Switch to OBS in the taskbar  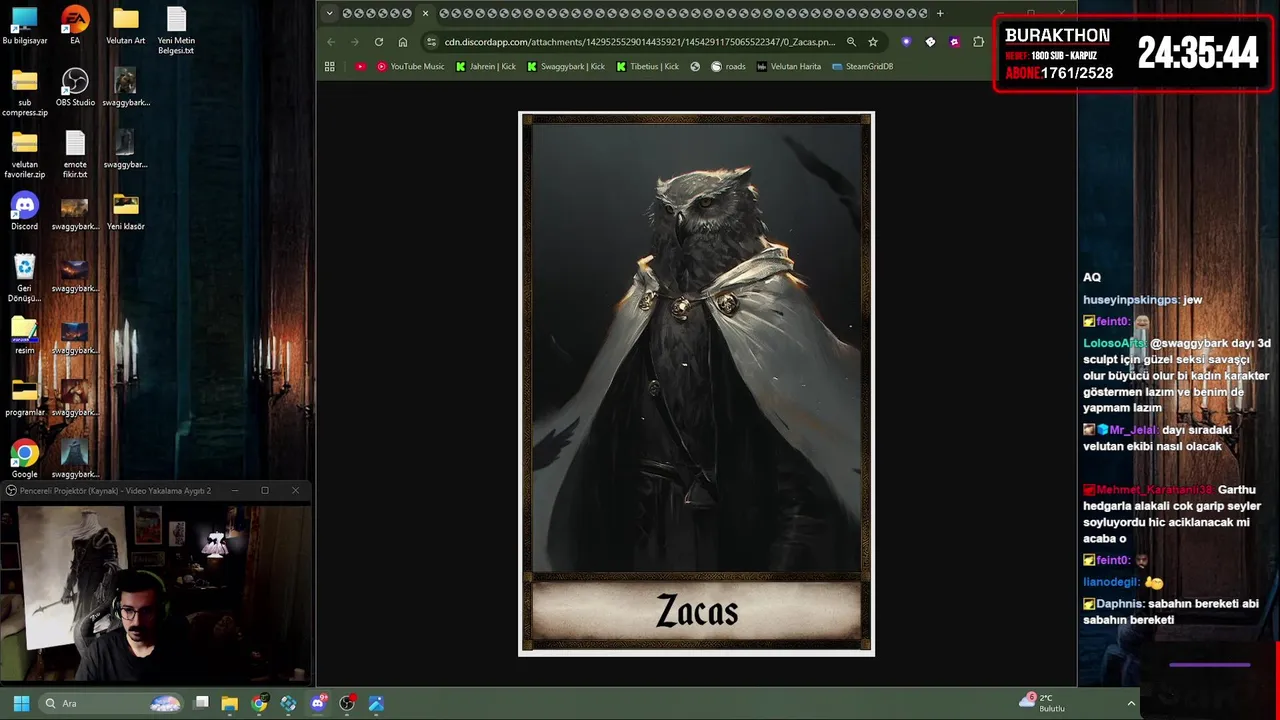click(347, 703)
